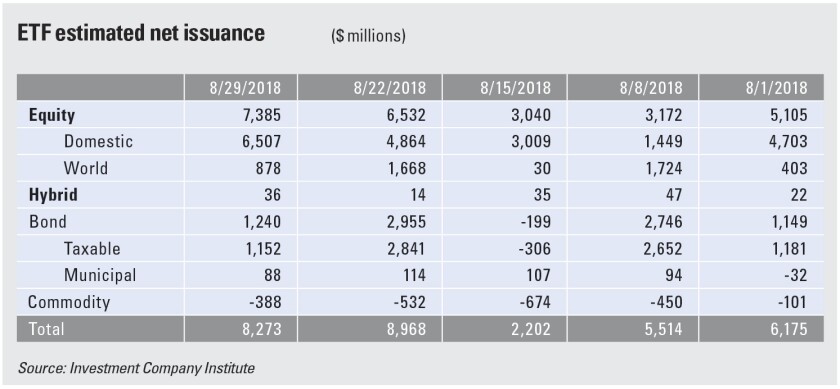
Task: Click the ETF estimated net issuance title
Action: coord(141,33)
